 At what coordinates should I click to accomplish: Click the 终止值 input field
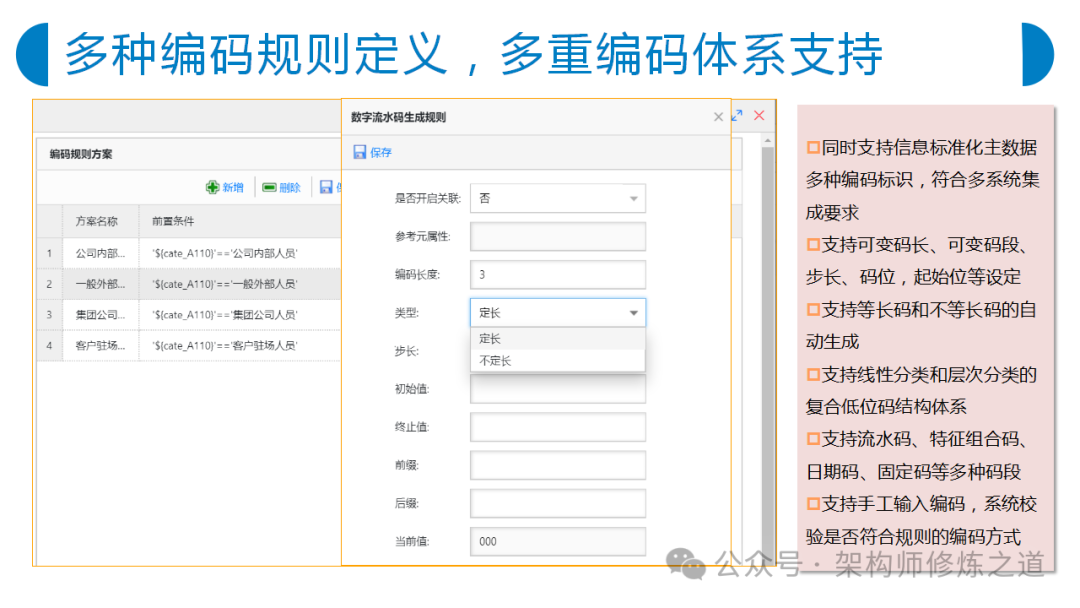558,427
